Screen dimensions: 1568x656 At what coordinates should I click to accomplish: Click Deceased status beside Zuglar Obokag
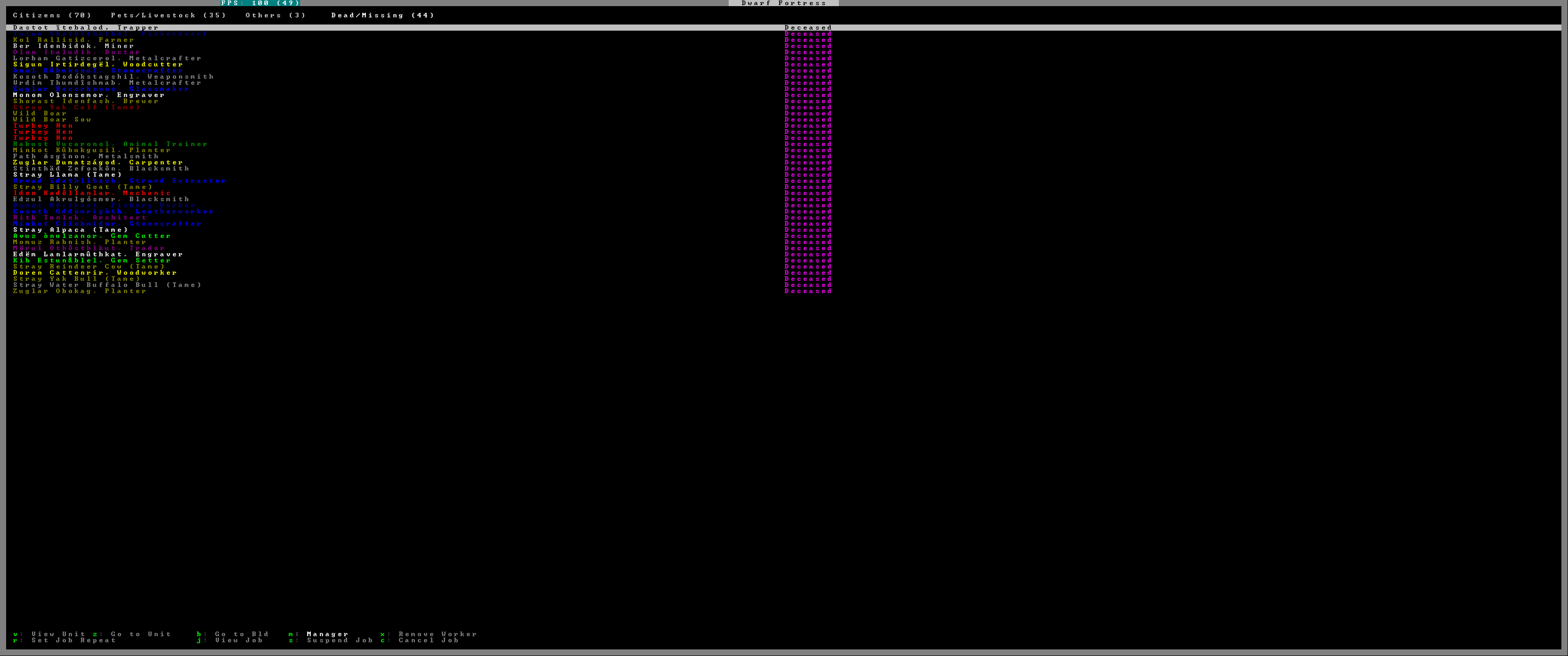pos(808,291)
